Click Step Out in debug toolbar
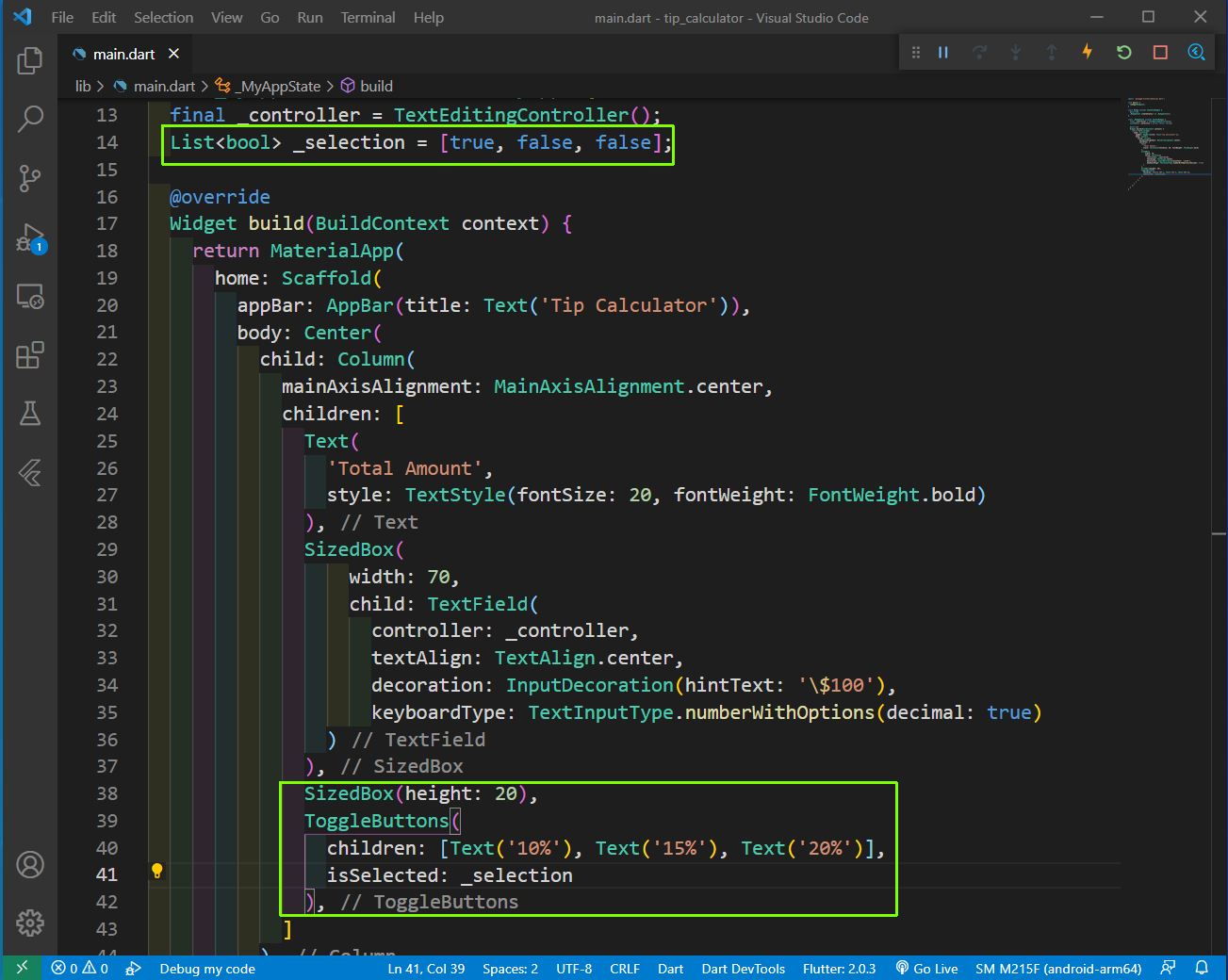Viewport: 1228px width, 980px height. (1052, 53)
